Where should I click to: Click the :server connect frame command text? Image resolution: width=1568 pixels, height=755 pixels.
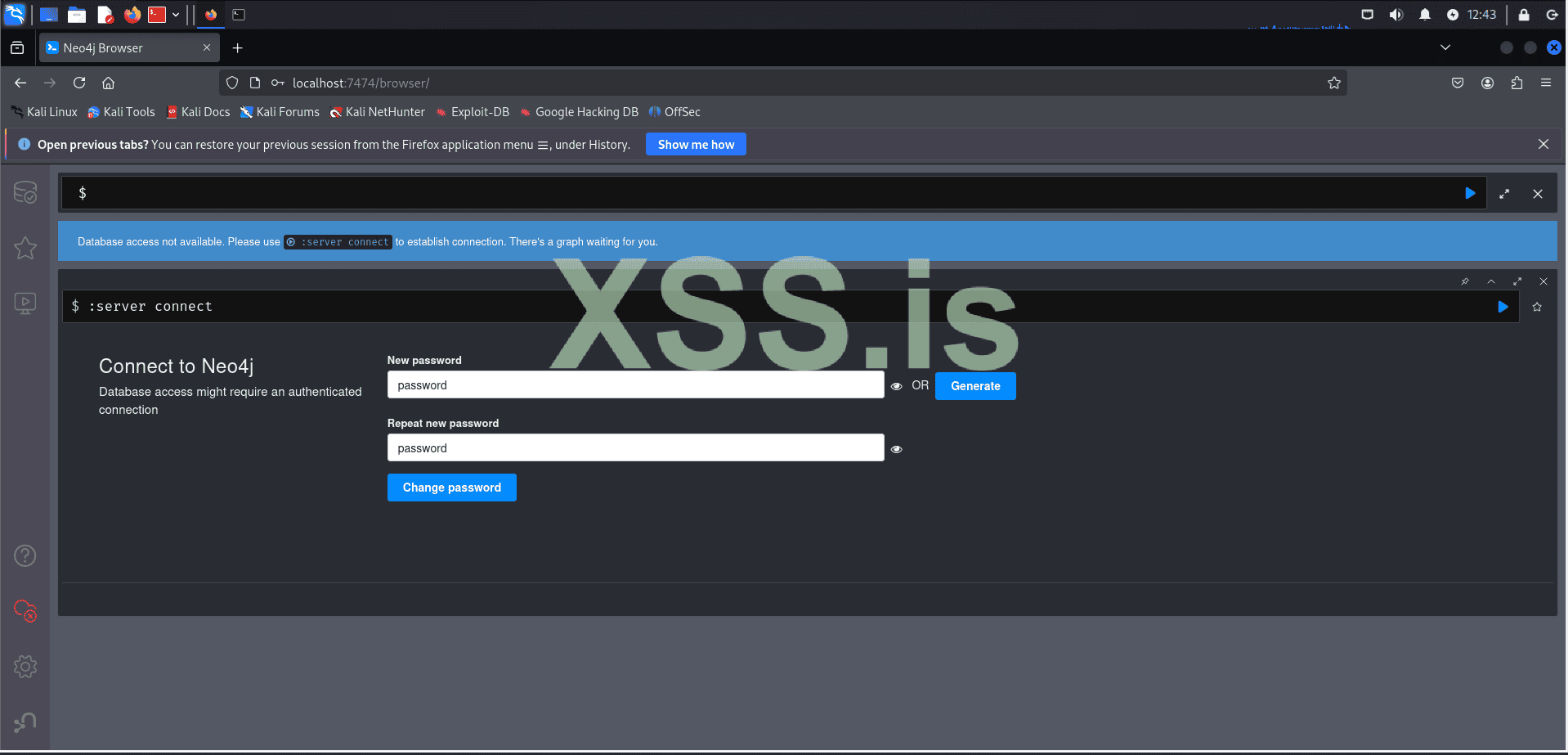pos(150,307)
